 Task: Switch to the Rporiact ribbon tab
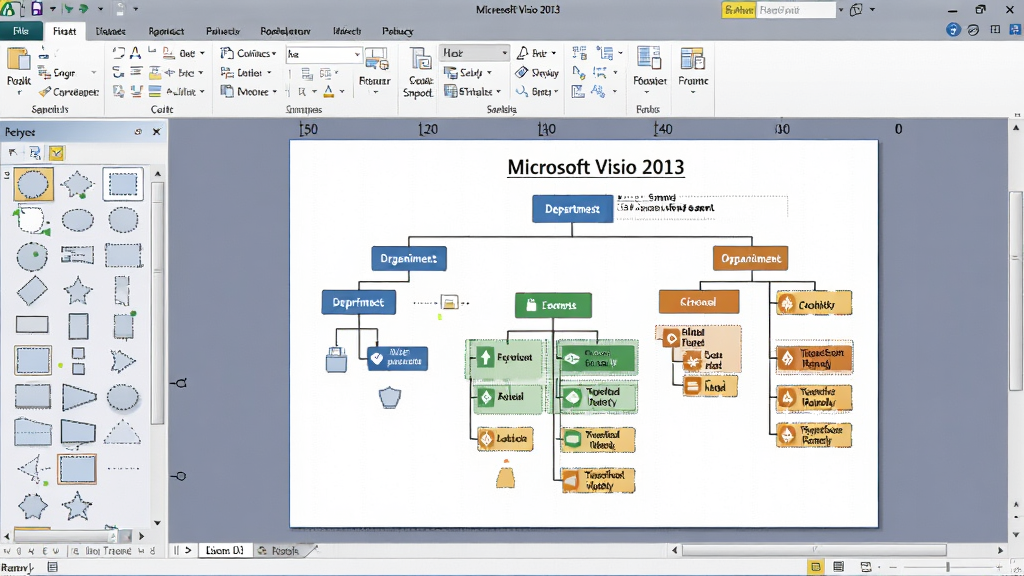coord(166,31)
